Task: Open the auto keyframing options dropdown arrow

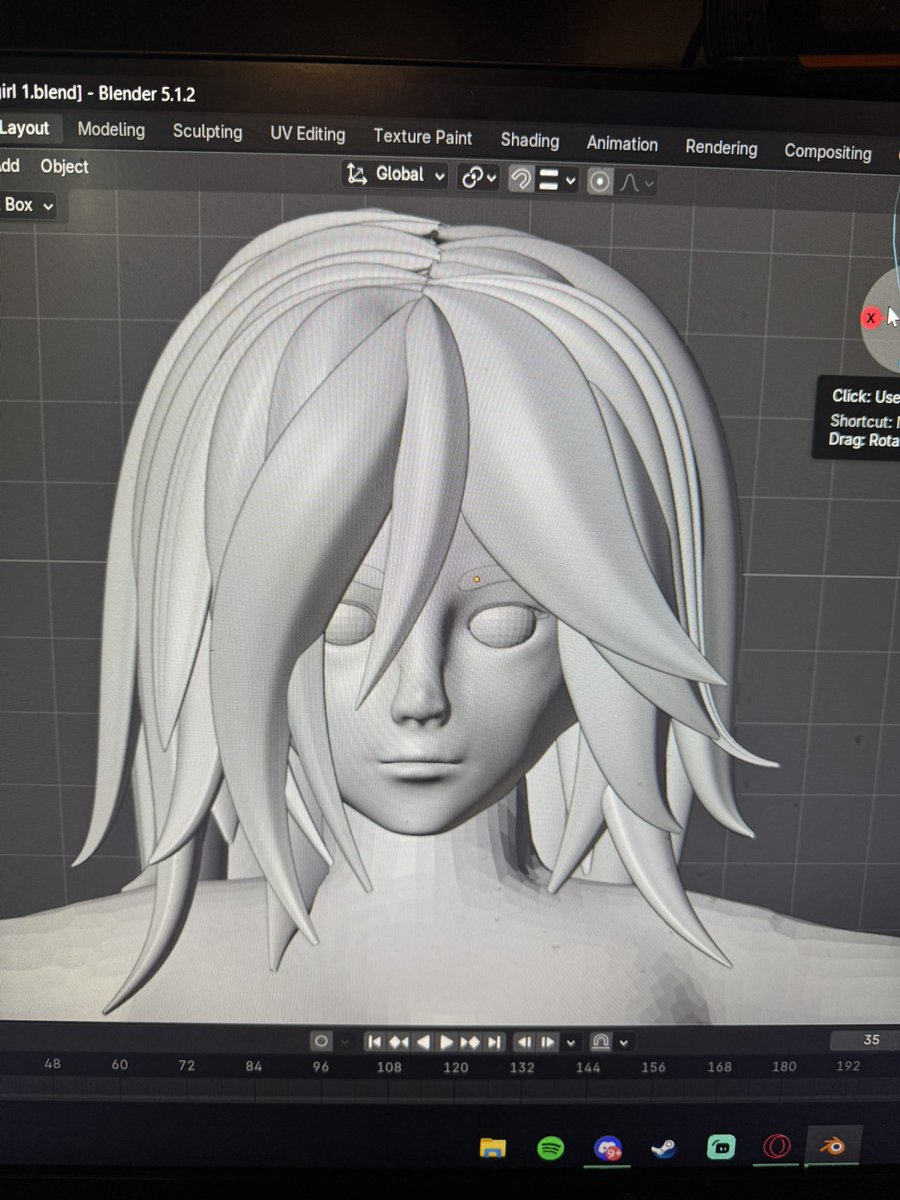Action: click(x=345, y=1041)
